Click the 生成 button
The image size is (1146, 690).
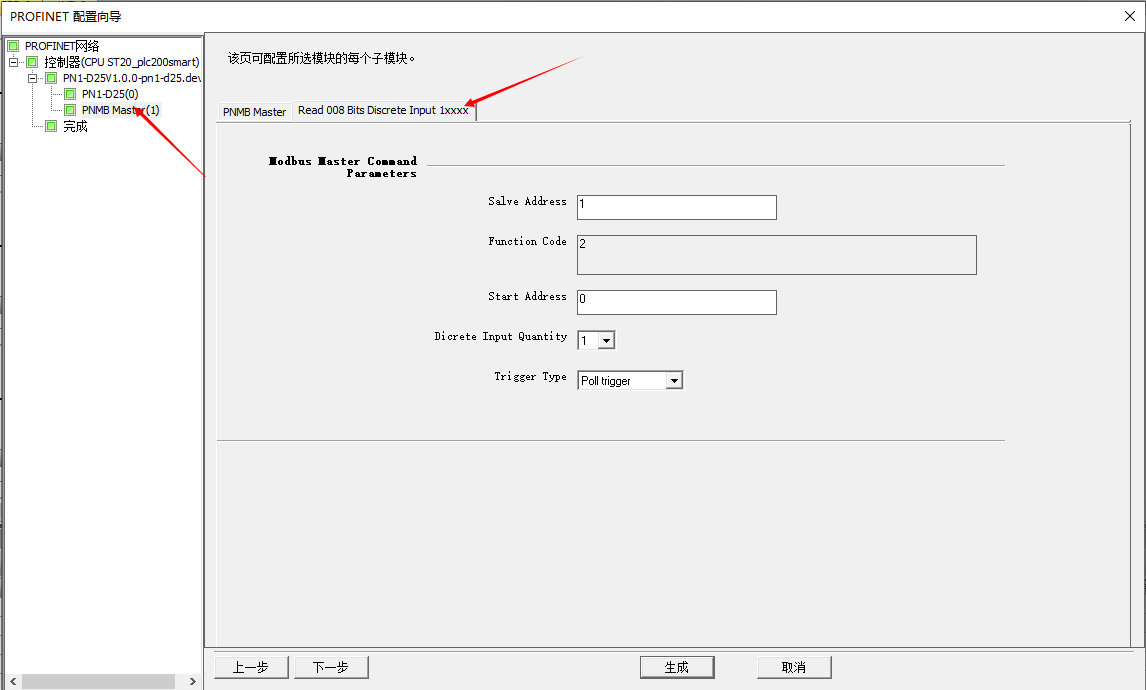click(677, 667)
